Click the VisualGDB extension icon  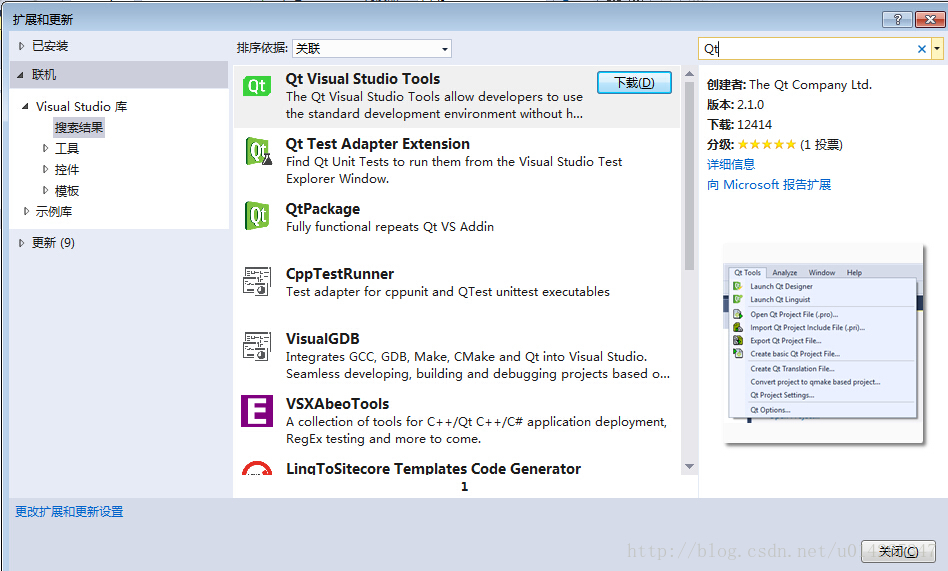point(256,346)
